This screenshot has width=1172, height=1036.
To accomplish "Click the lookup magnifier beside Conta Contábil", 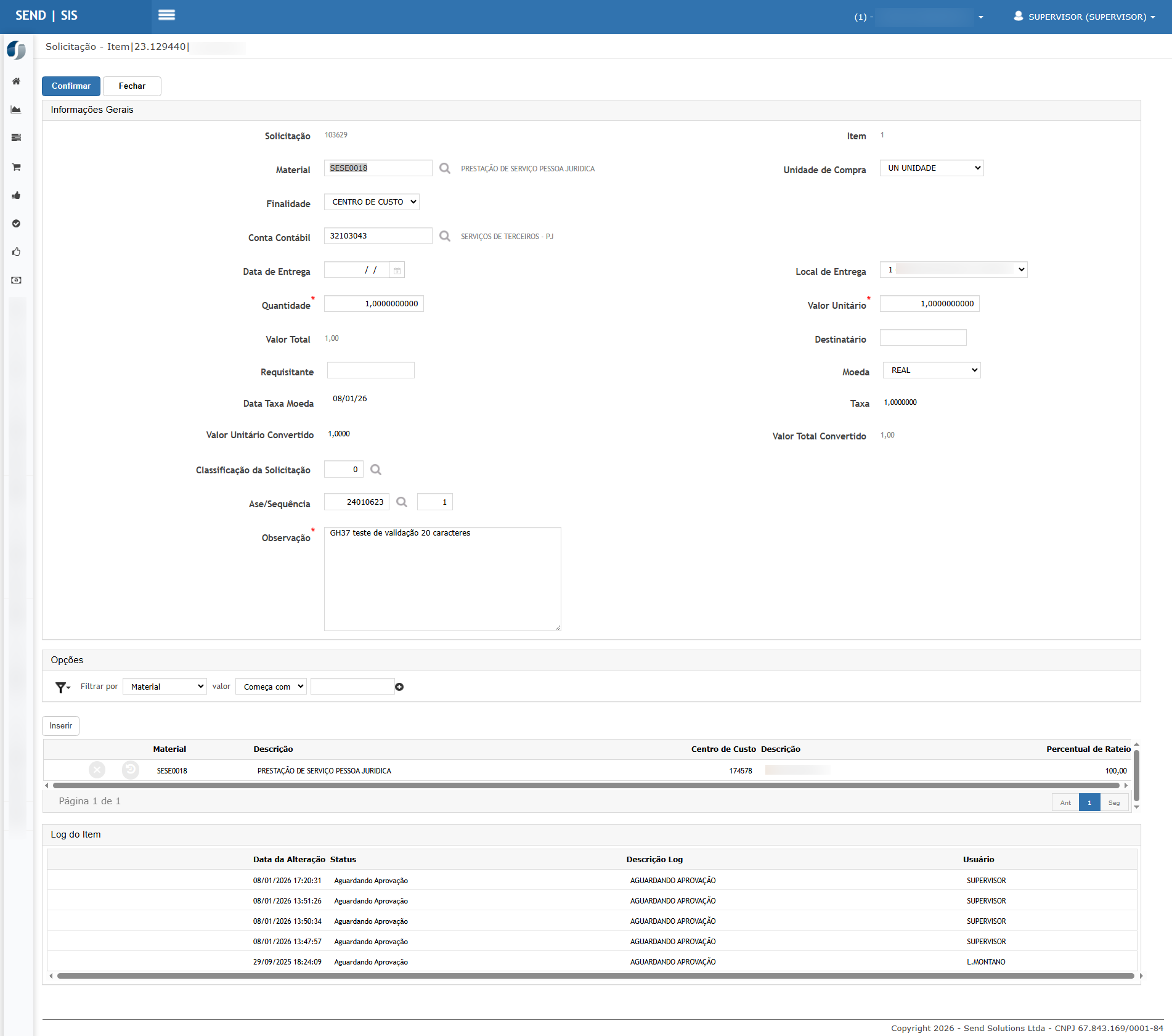I will click(x=444, y=236).
